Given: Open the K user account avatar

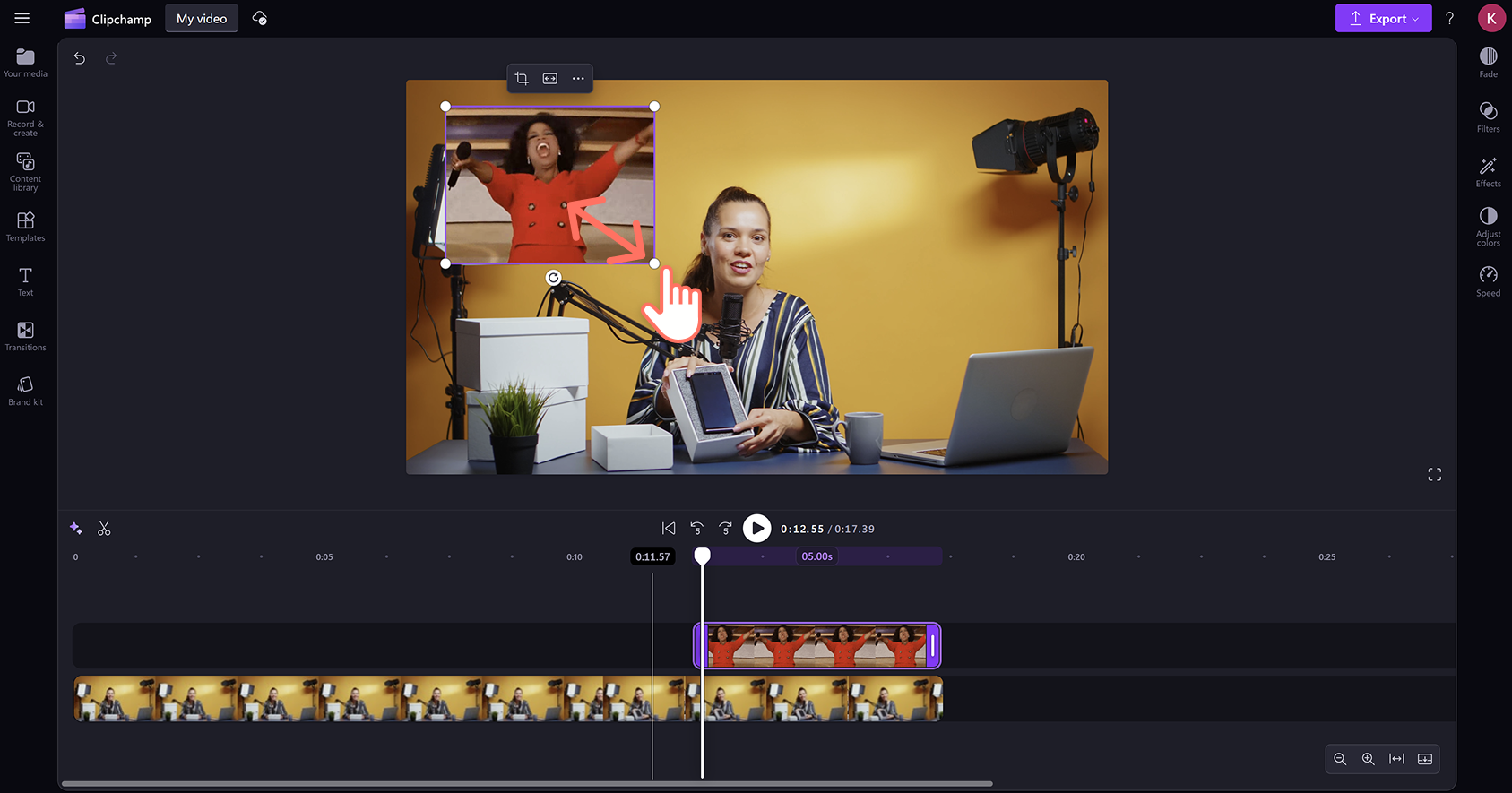Looking at the screenshot, I should coord(1491,18).
